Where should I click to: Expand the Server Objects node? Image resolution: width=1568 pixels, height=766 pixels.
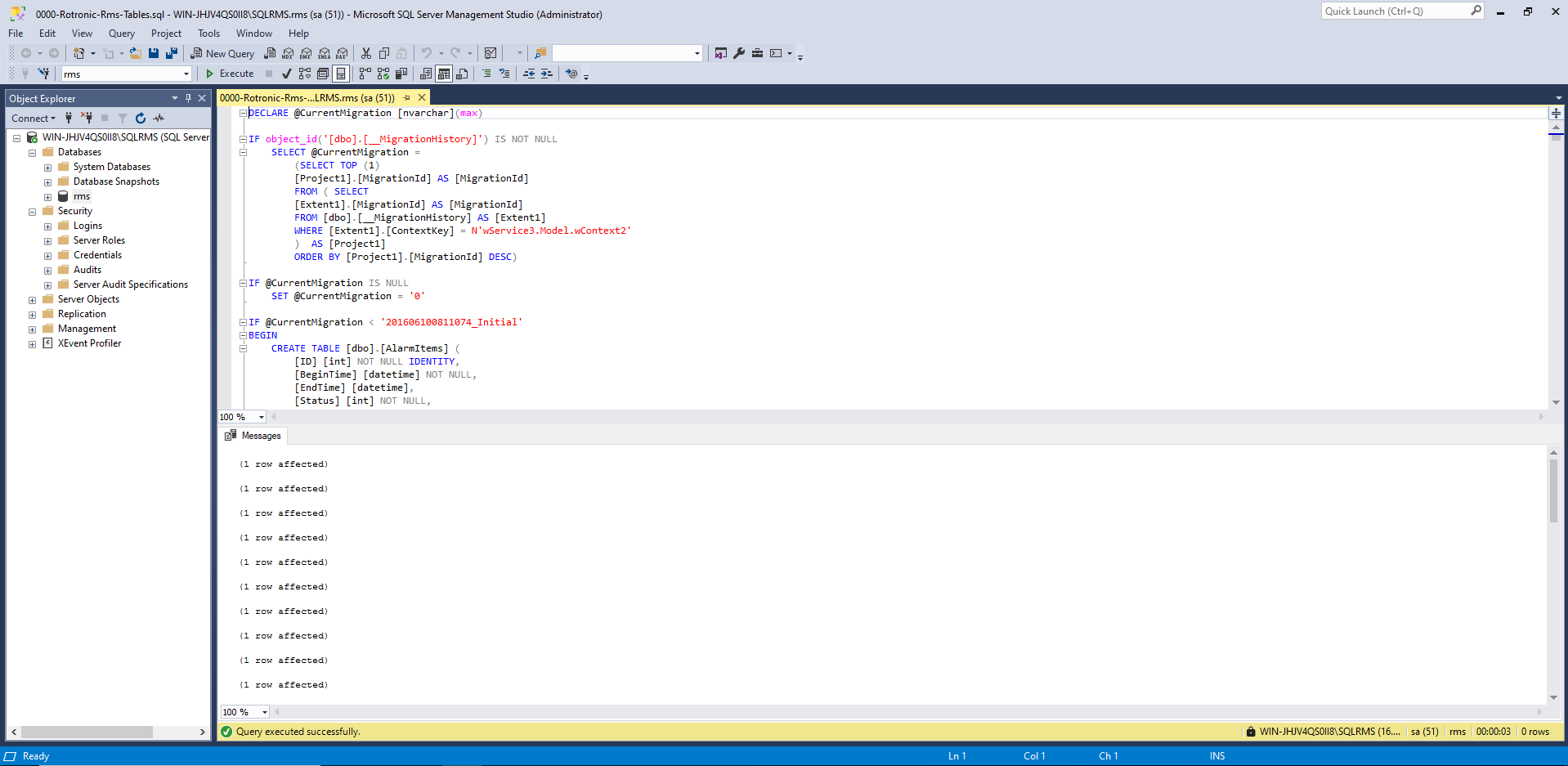click(x=33, y=300)
